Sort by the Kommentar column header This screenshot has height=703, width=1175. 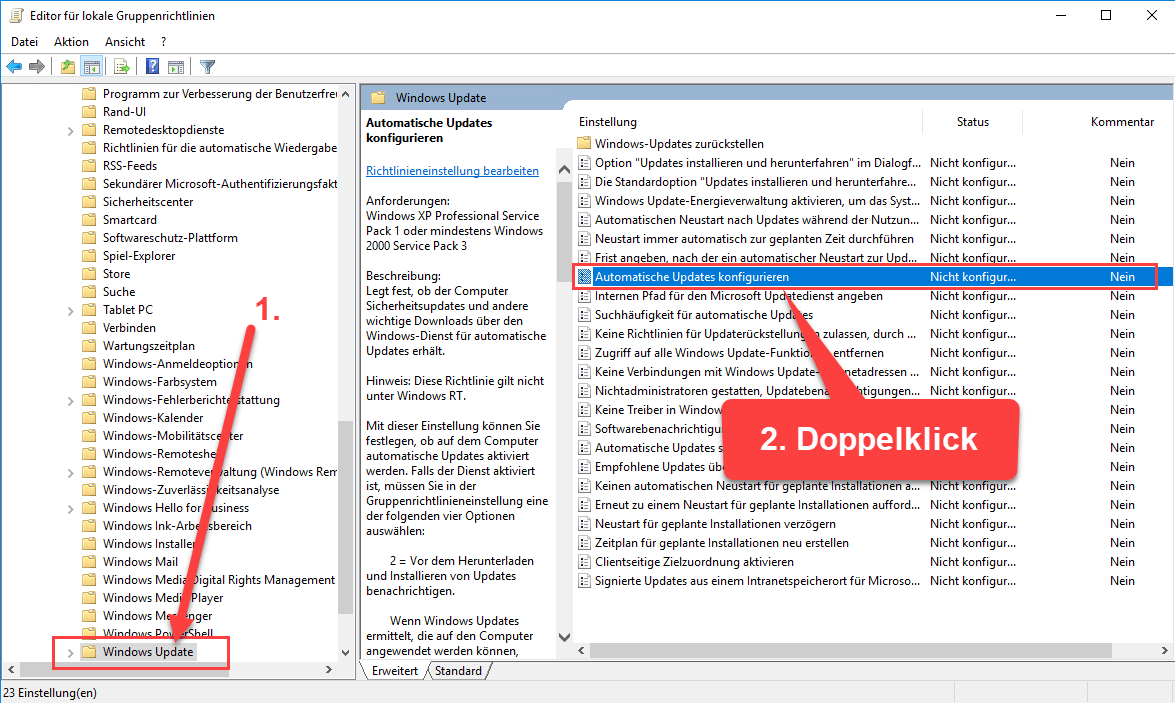1122,121
